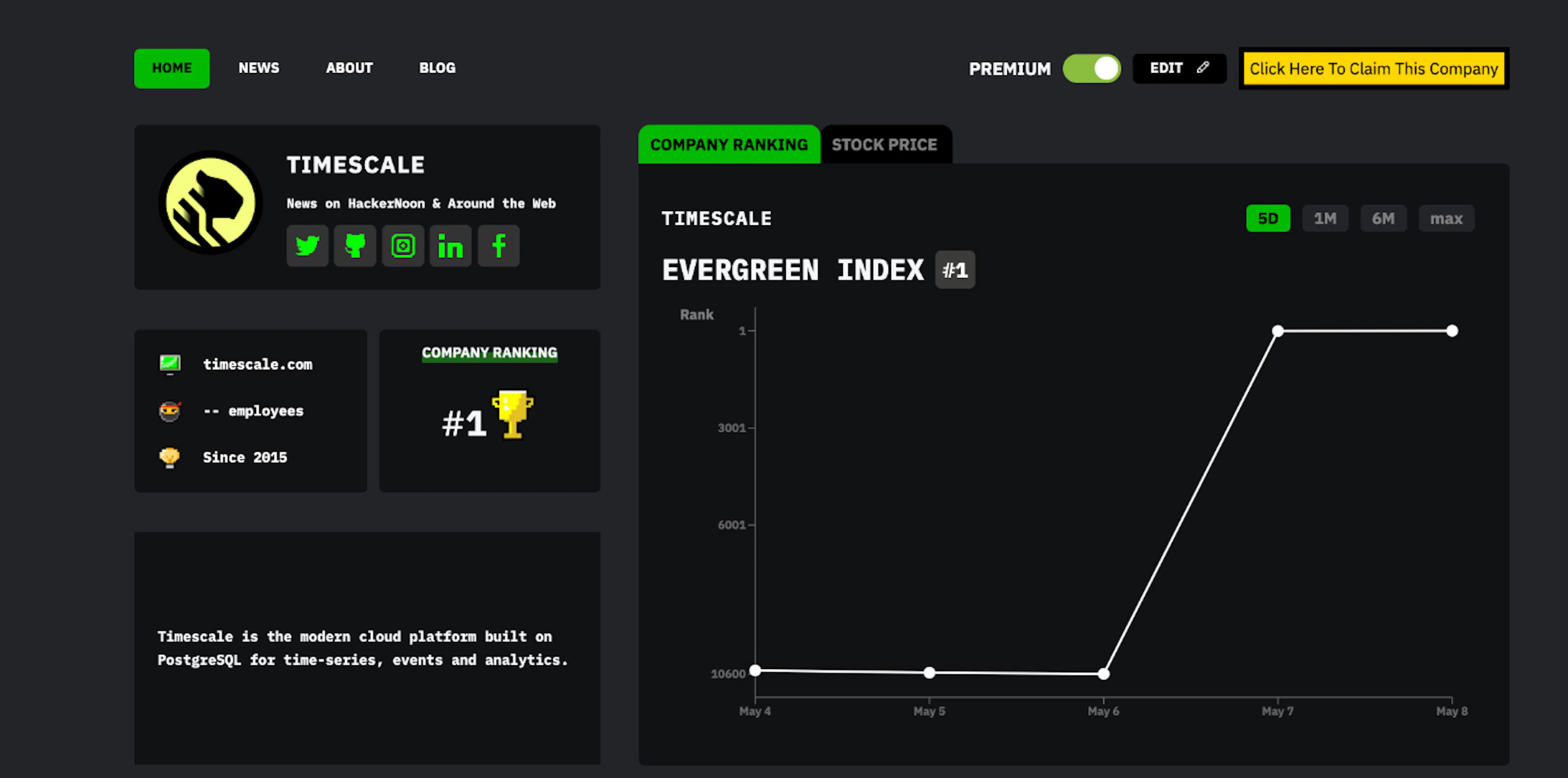Click the #1 badge beside Evergreen Index
The height and width of the screenshot is (778, 1568).
[x=954, y=270]
